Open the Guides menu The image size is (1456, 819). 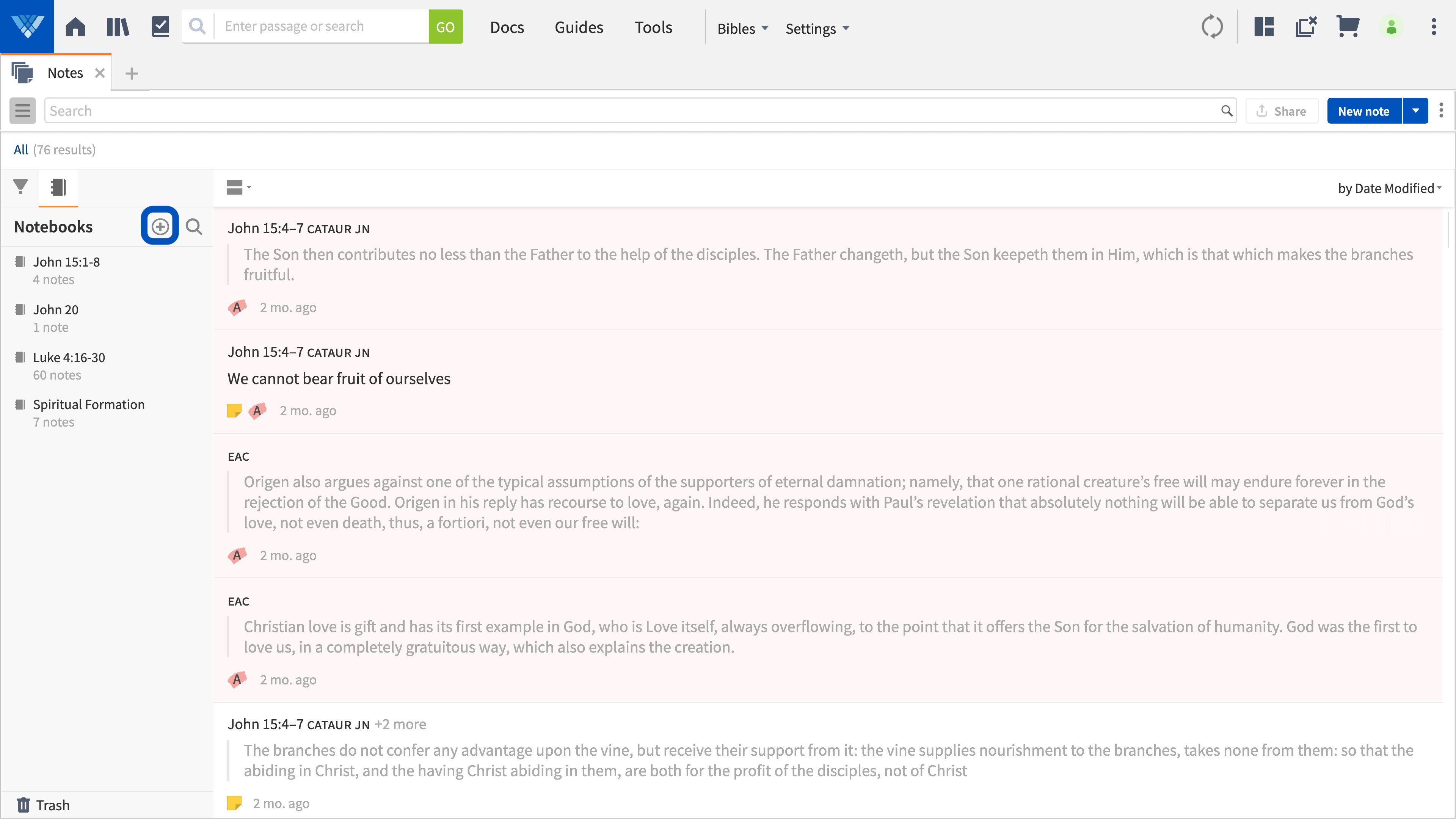579,27
